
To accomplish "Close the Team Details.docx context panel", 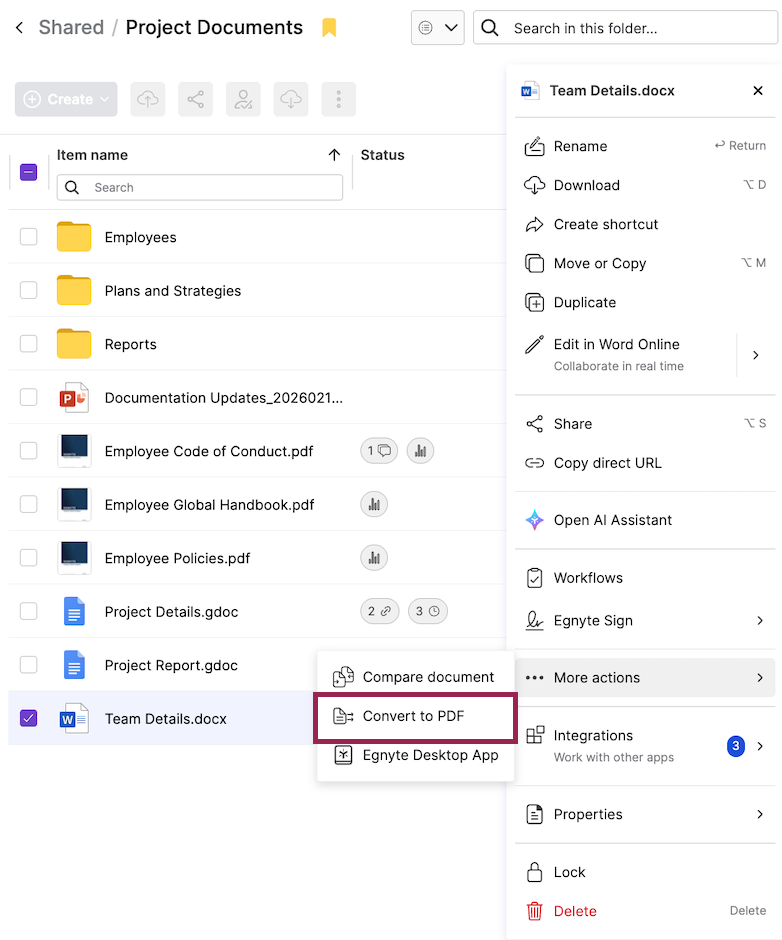I will click(758, 91).
